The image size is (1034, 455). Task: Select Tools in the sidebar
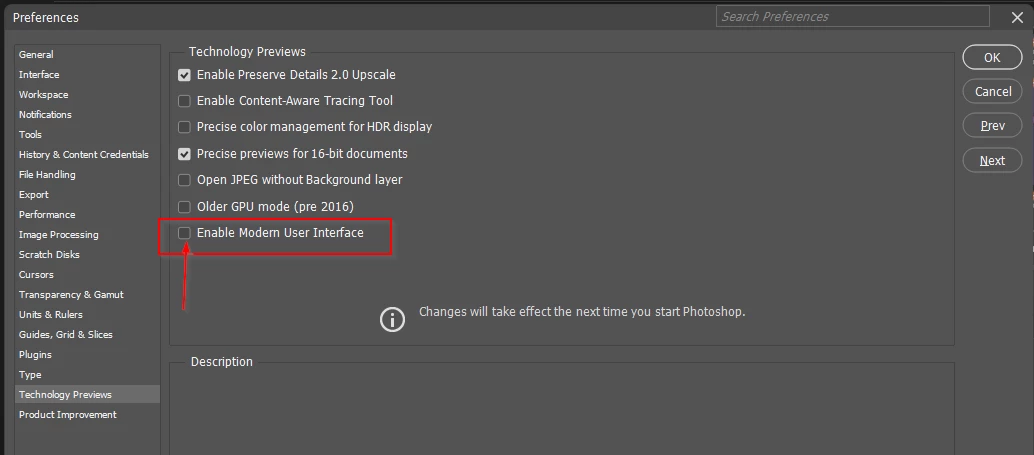(87, 135)
